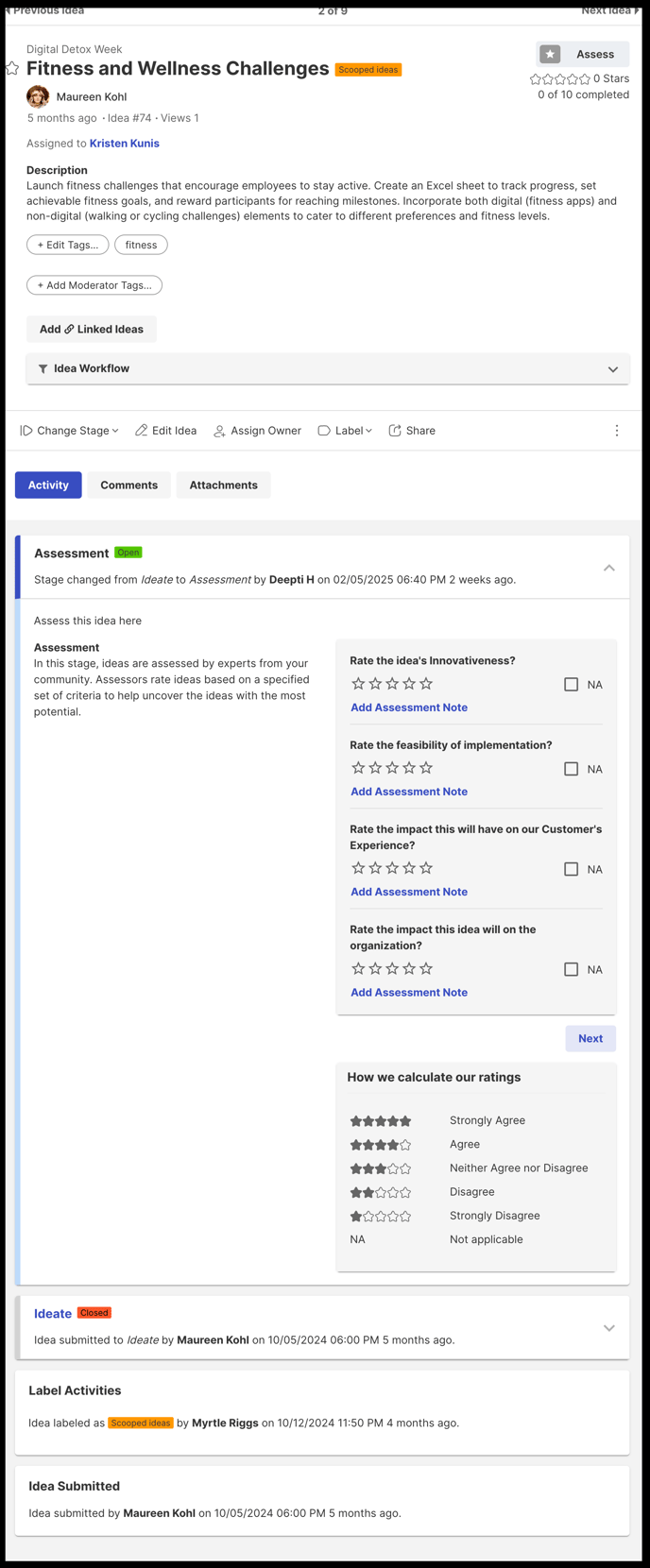Click the favorite star beside idea title

pyautogui.click(x=12, y=68)
